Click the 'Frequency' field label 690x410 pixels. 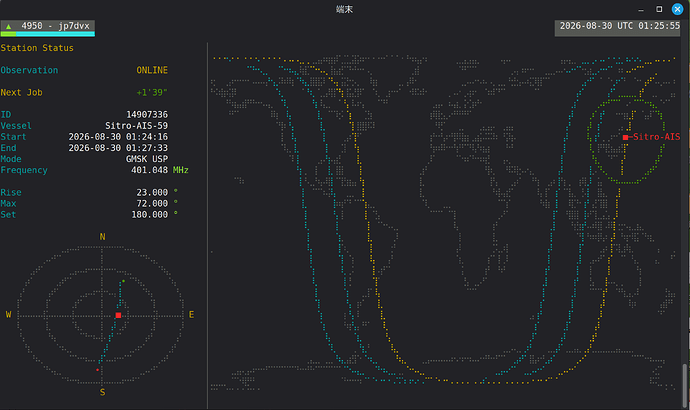click(24, 170)
